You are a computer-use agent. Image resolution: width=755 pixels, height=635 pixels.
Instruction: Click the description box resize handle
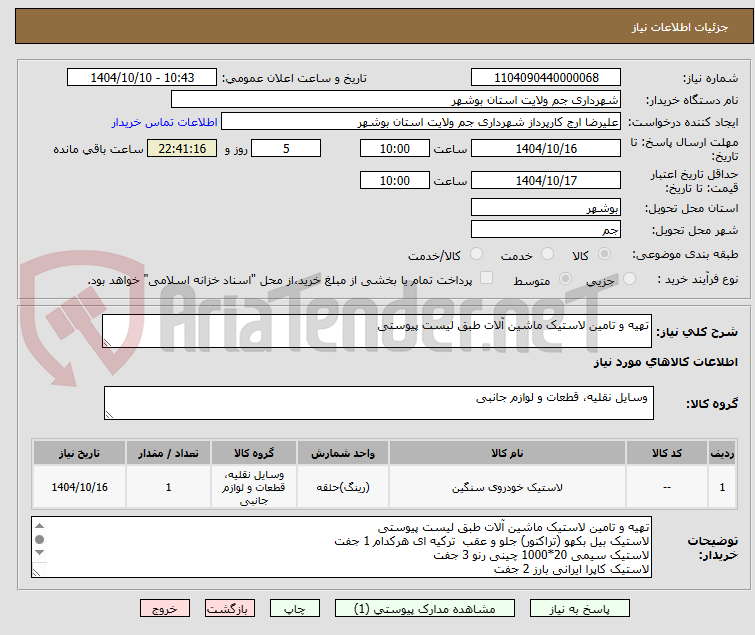[107, 343]
